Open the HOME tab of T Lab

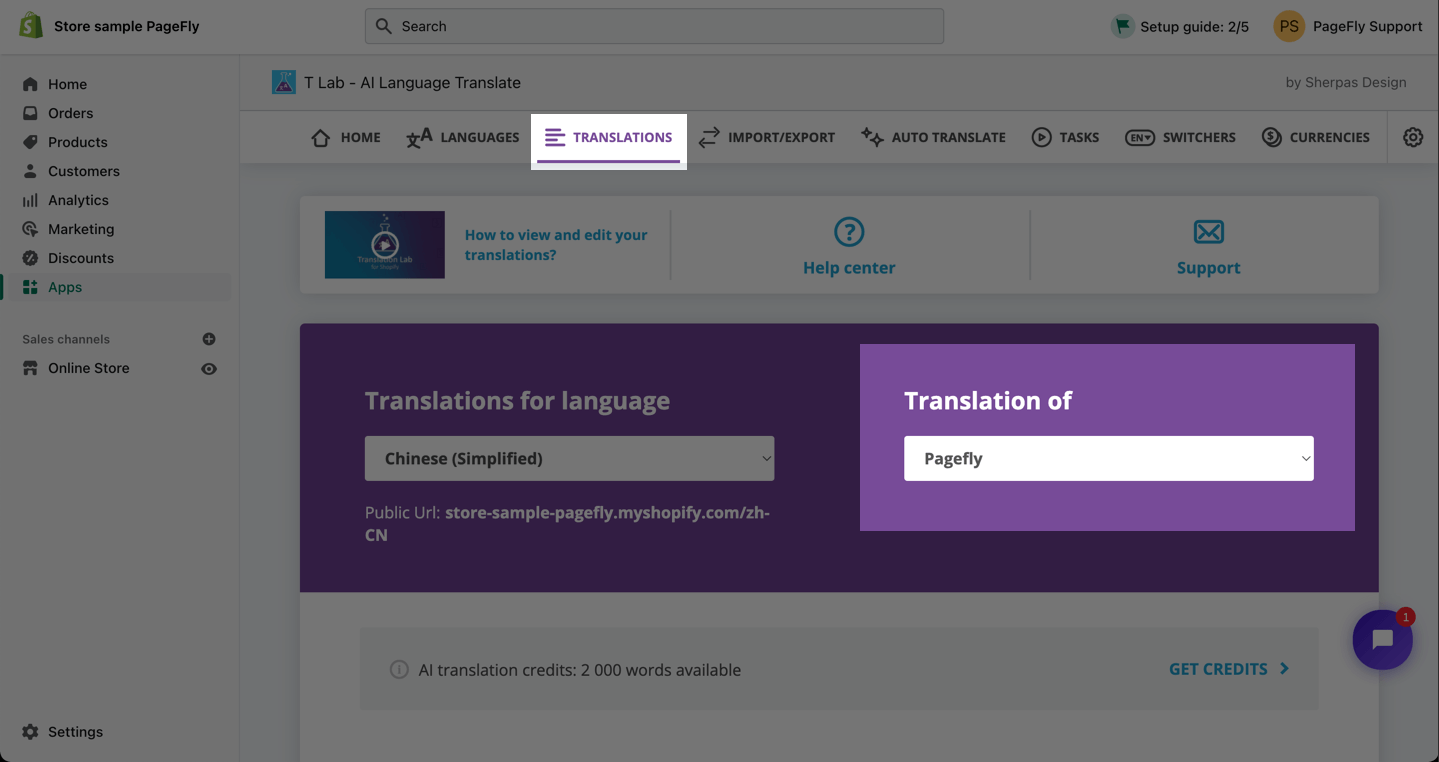[346, 137]
